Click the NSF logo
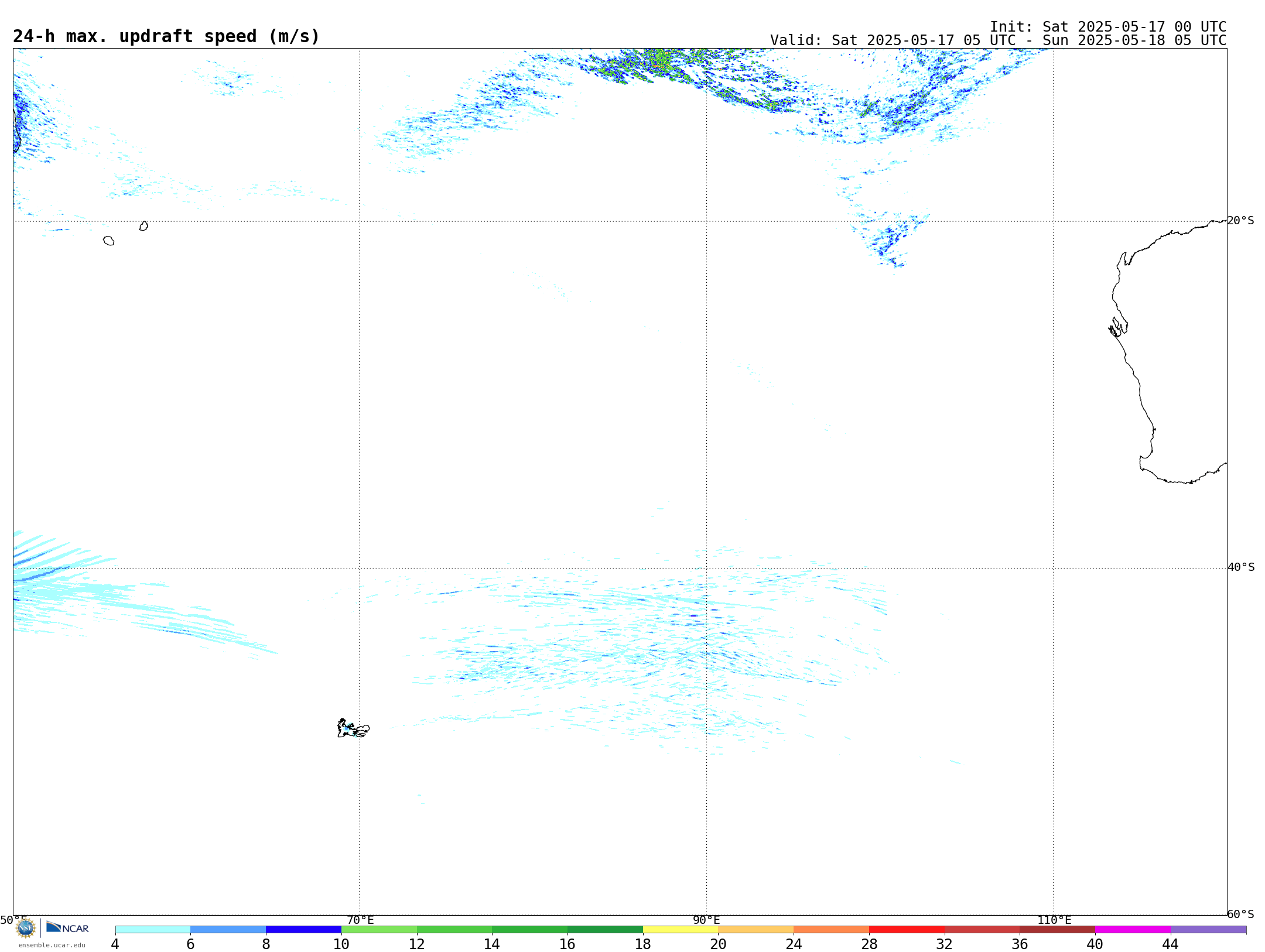Image resolution: width=1265 pixels, height=952 pixels. 26,928
